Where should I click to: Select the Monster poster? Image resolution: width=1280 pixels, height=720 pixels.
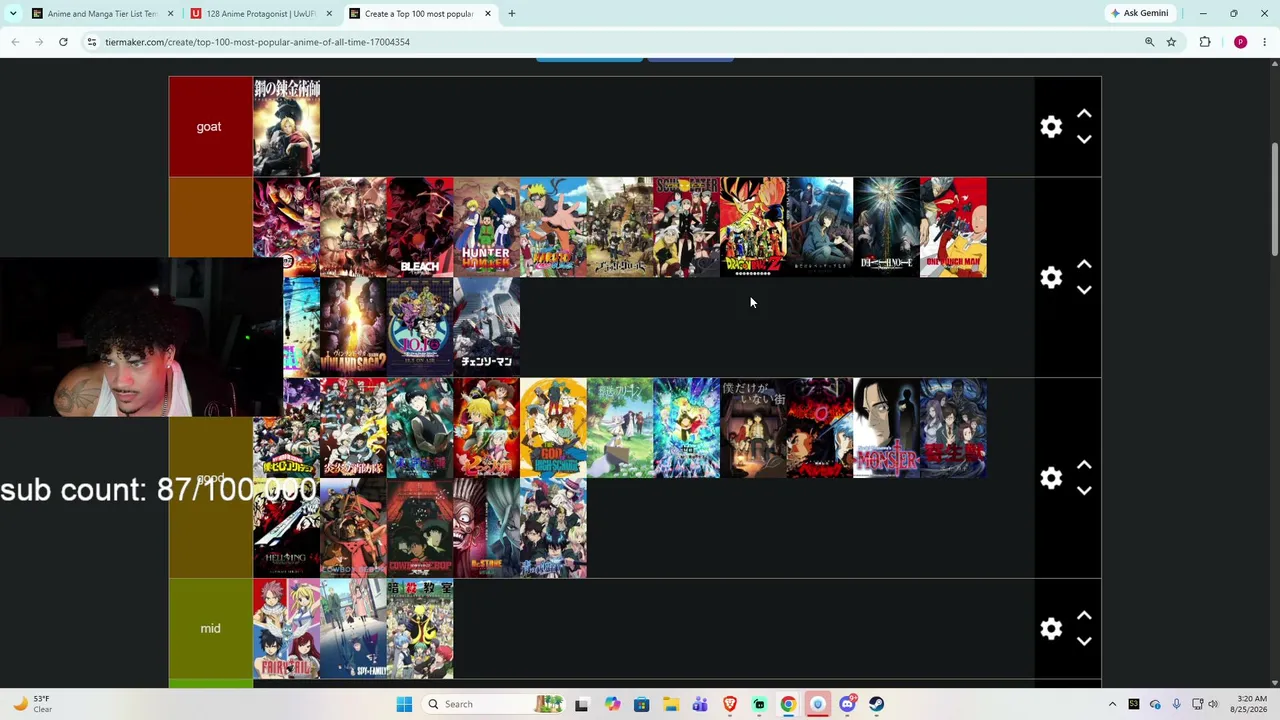point(886,428)
